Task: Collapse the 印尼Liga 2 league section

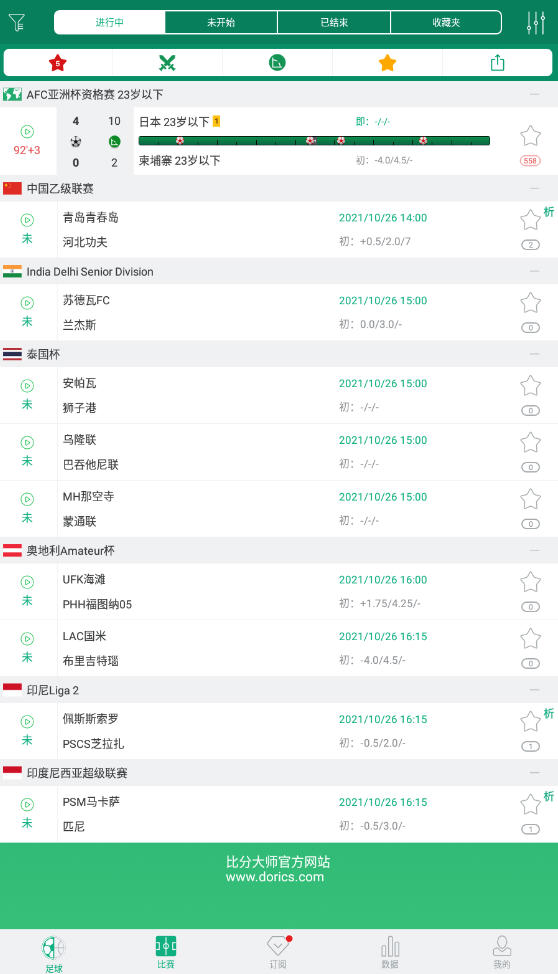Action: [x=534, y=690]
